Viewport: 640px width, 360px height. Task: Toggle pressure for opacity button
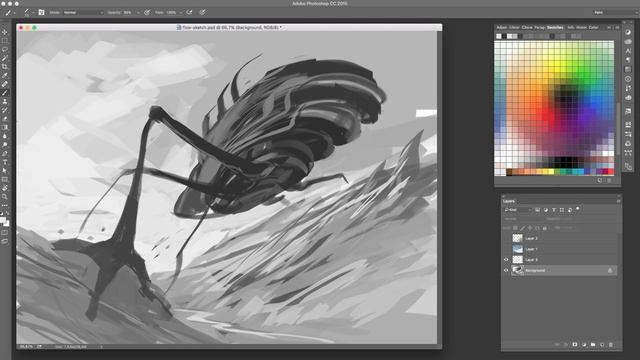coord(147,13)
